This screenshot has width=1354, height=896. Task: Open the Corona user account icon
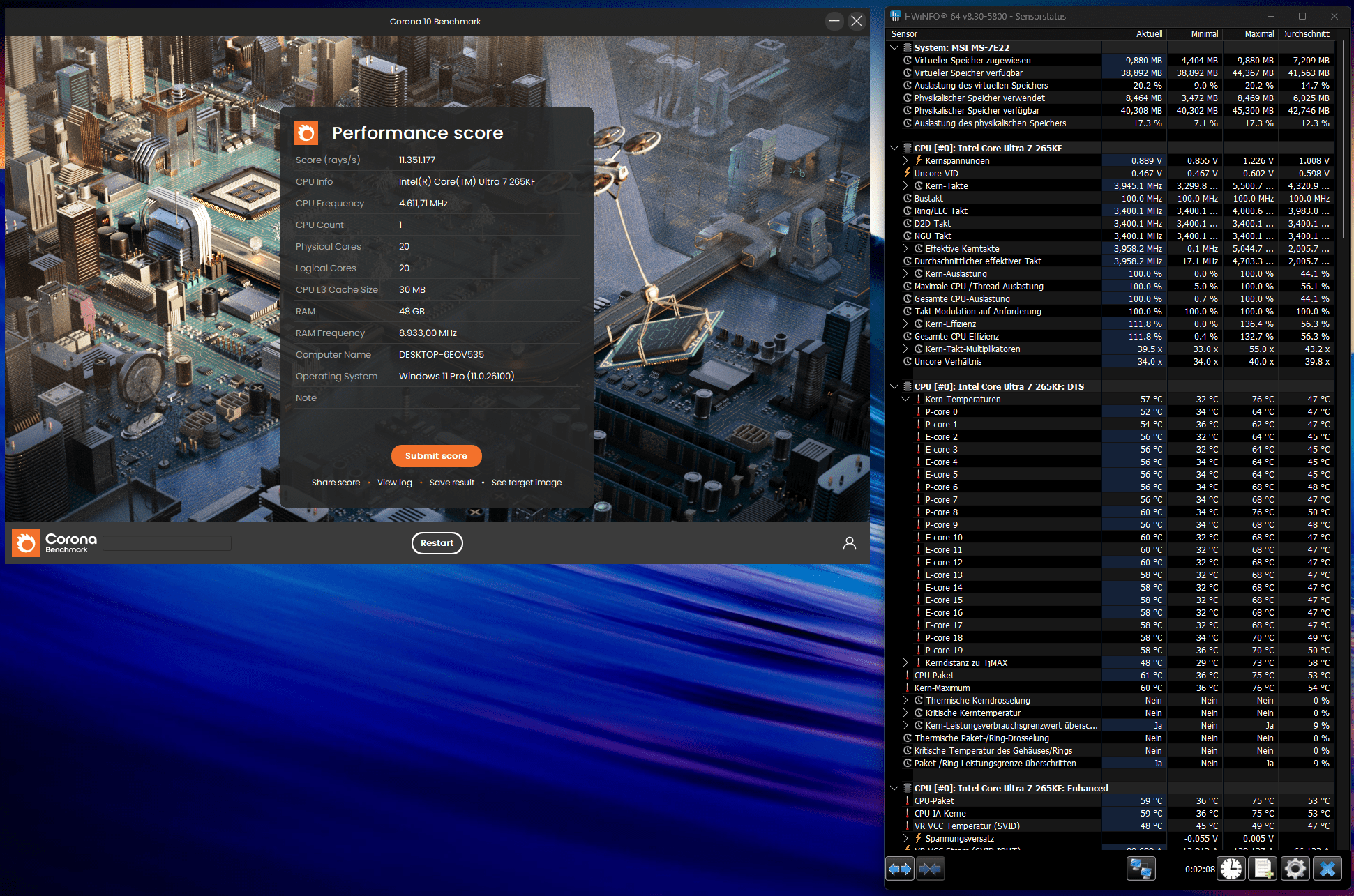pyautogui.click(x=849, y=543)
